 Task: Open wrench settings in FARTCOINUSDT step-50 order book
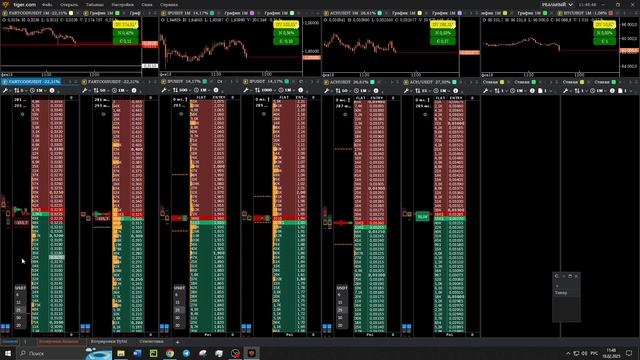84,90
